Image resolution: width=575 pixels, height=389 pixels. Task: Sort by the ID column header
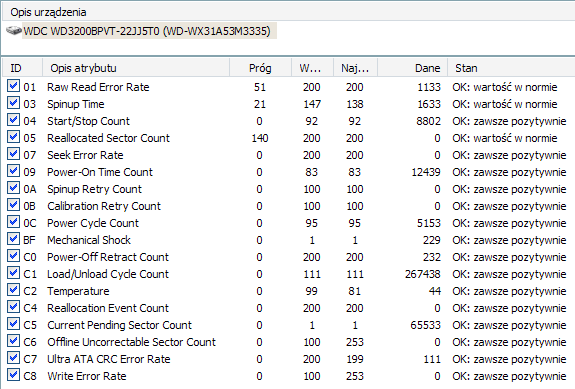[x=22, y=68]
